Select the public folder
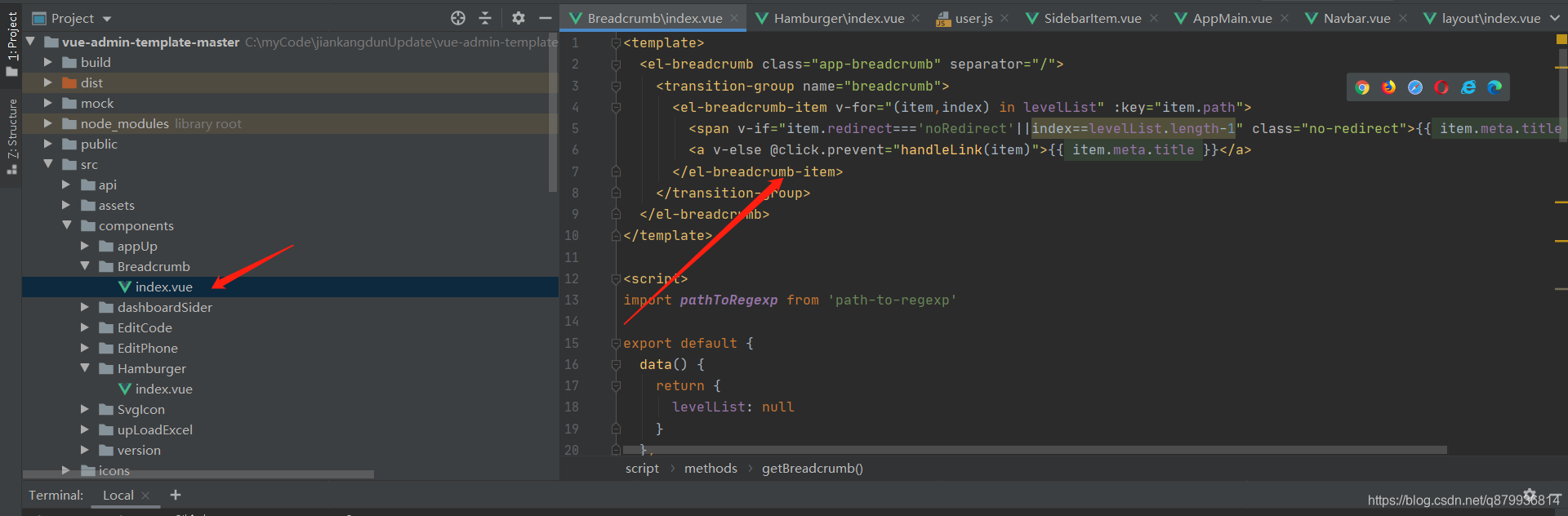 [99, 144]
